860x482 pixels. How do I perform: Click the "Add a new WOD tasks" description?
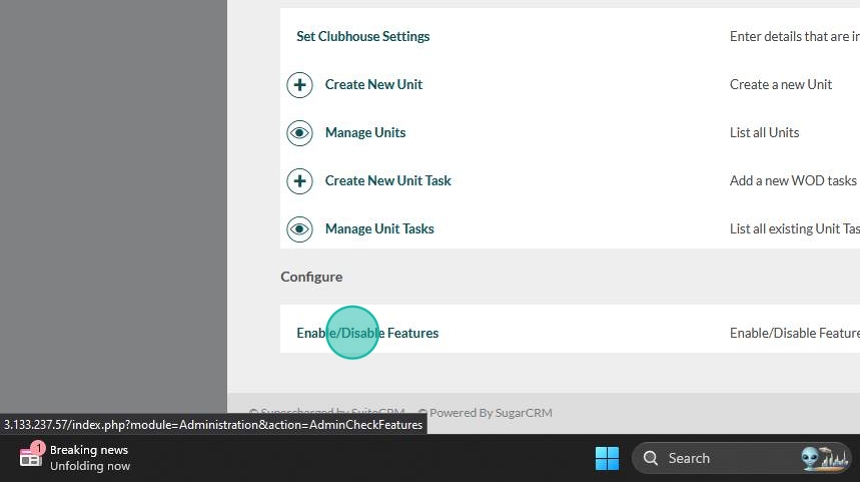coord(792,181)
